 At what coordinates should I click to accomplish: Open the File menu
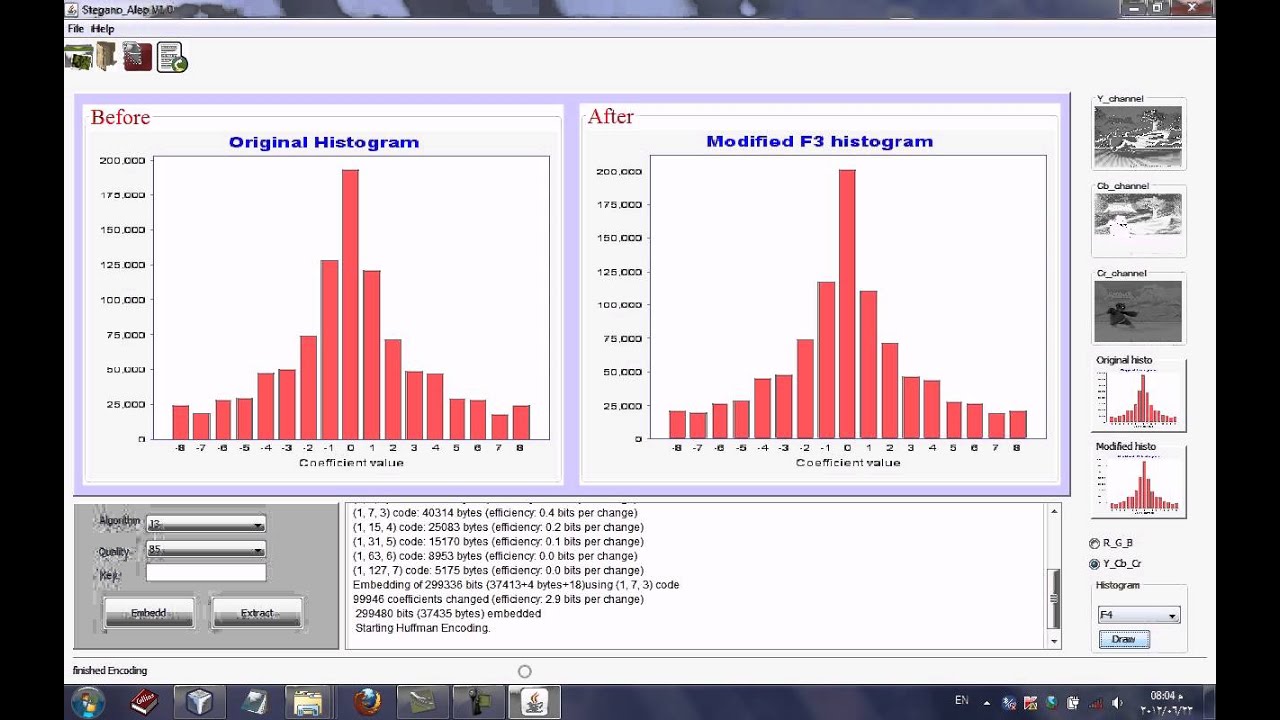point(76,29)
